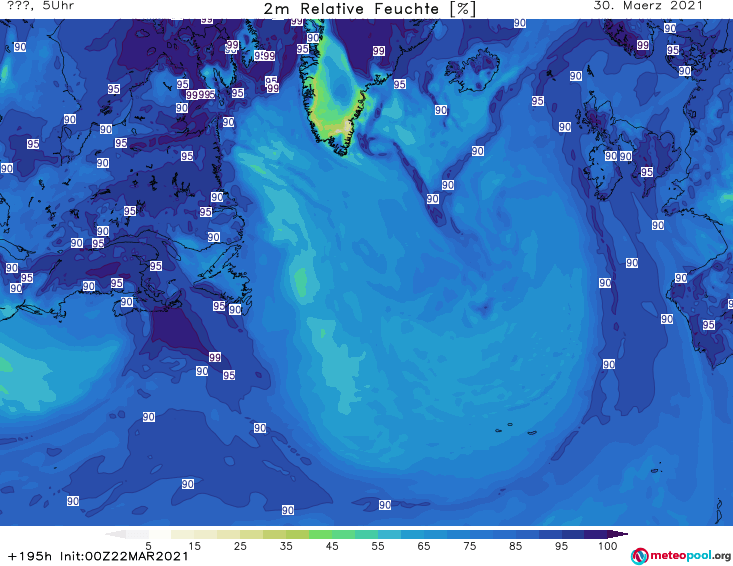Click the '99' label on the purple patch south of Newfoundland
The height and width of the screenshot is (566, 733).
point(215,357)
